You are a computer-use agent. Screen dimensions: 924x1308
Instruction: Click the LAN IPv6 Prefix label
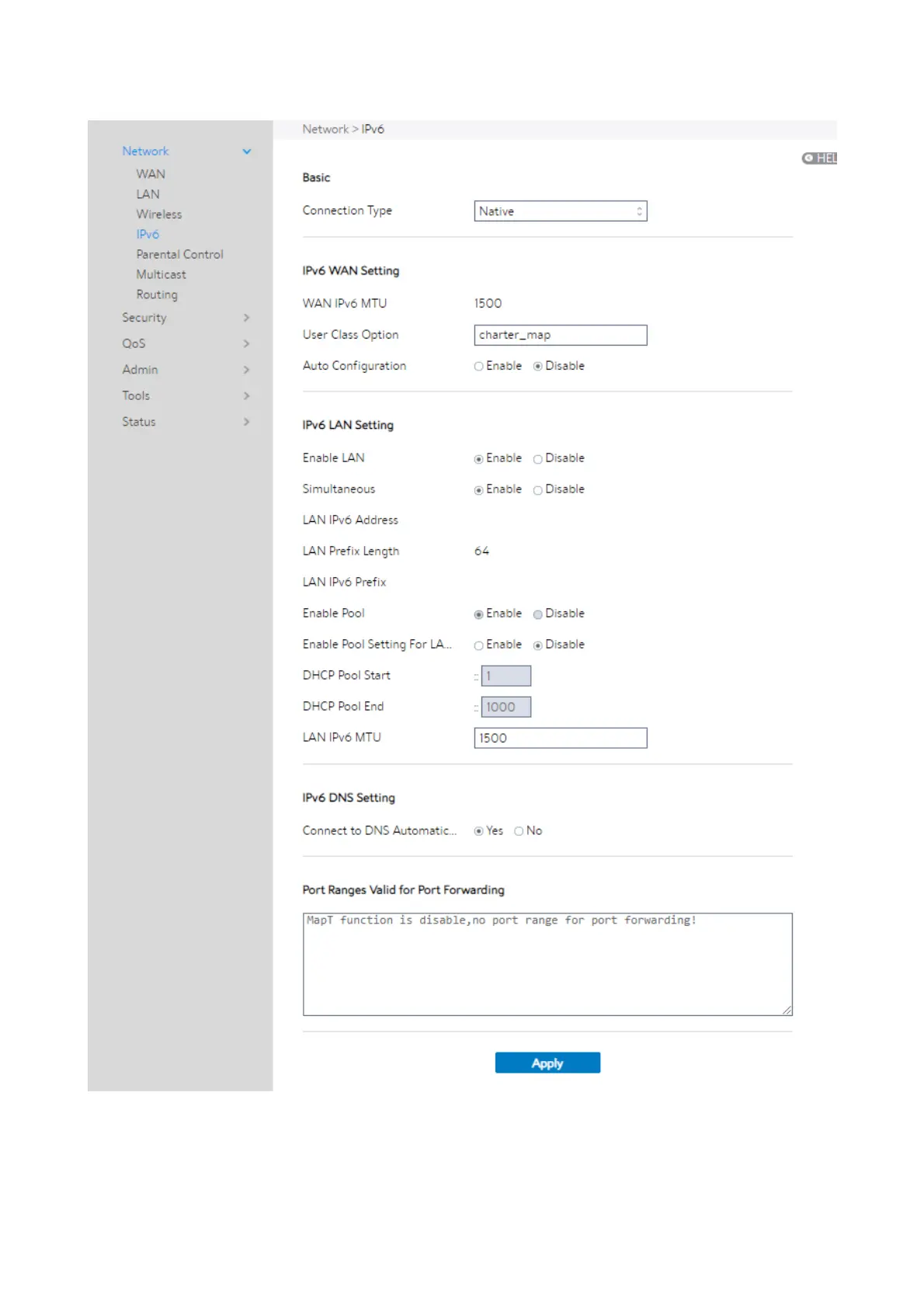pos(345,583)
